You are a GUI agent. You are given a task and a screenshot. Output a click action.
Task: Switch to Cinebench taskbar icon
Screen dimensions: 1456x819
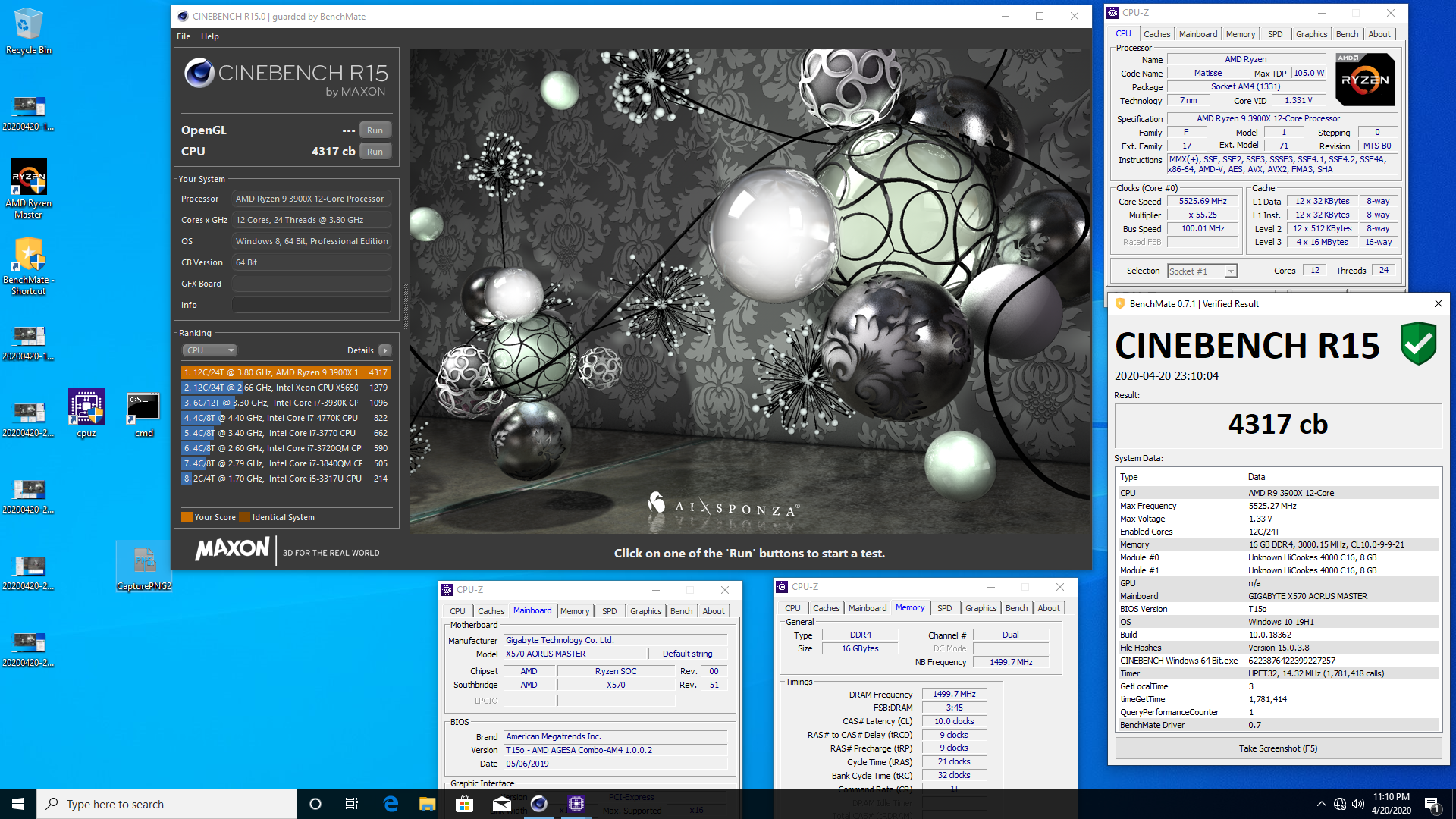click(539, 804)
